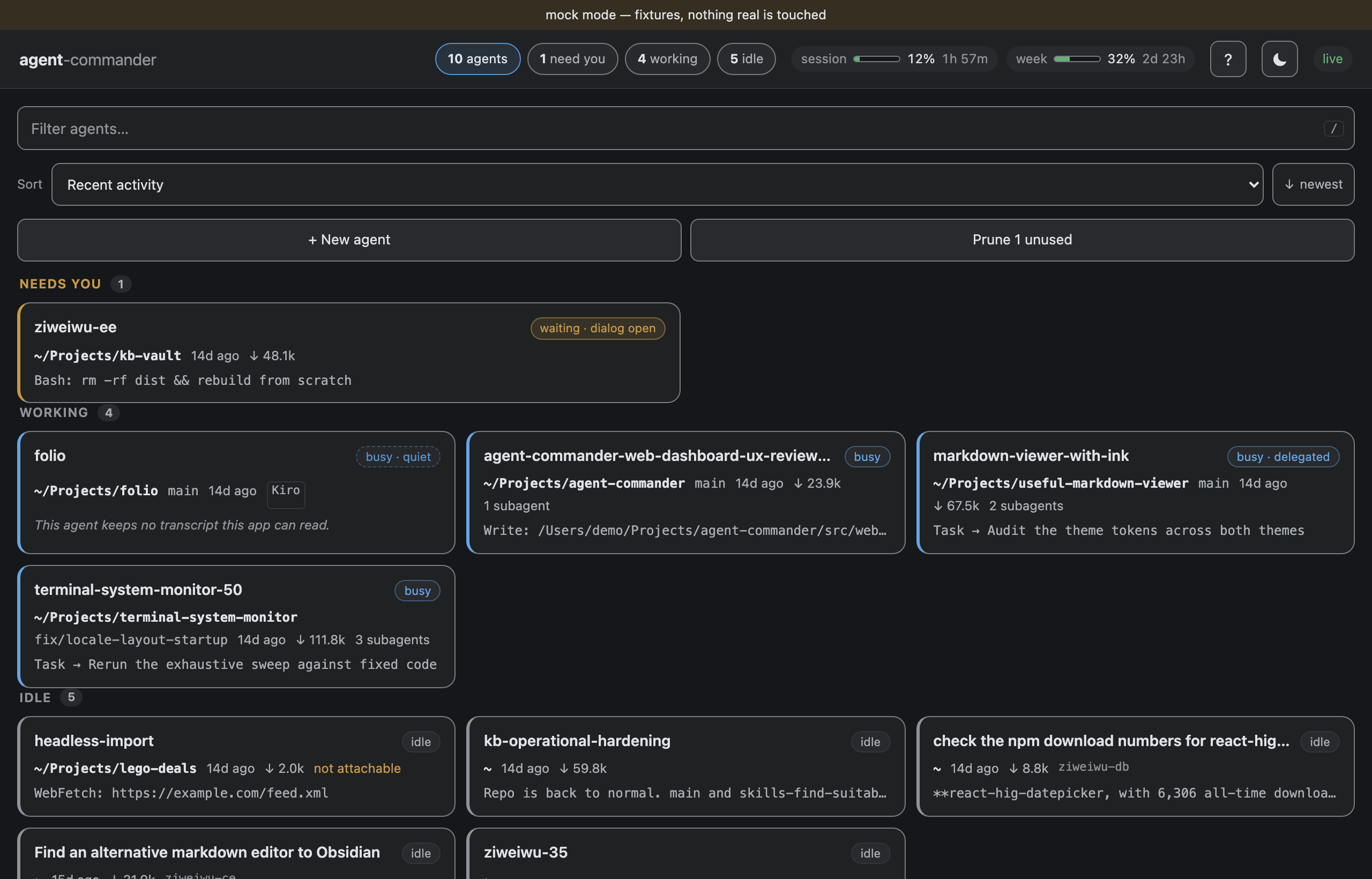This screenshot has height=879, width=1372.
Task: Click the session usage progress bar
Action: [x=876, y=59]
